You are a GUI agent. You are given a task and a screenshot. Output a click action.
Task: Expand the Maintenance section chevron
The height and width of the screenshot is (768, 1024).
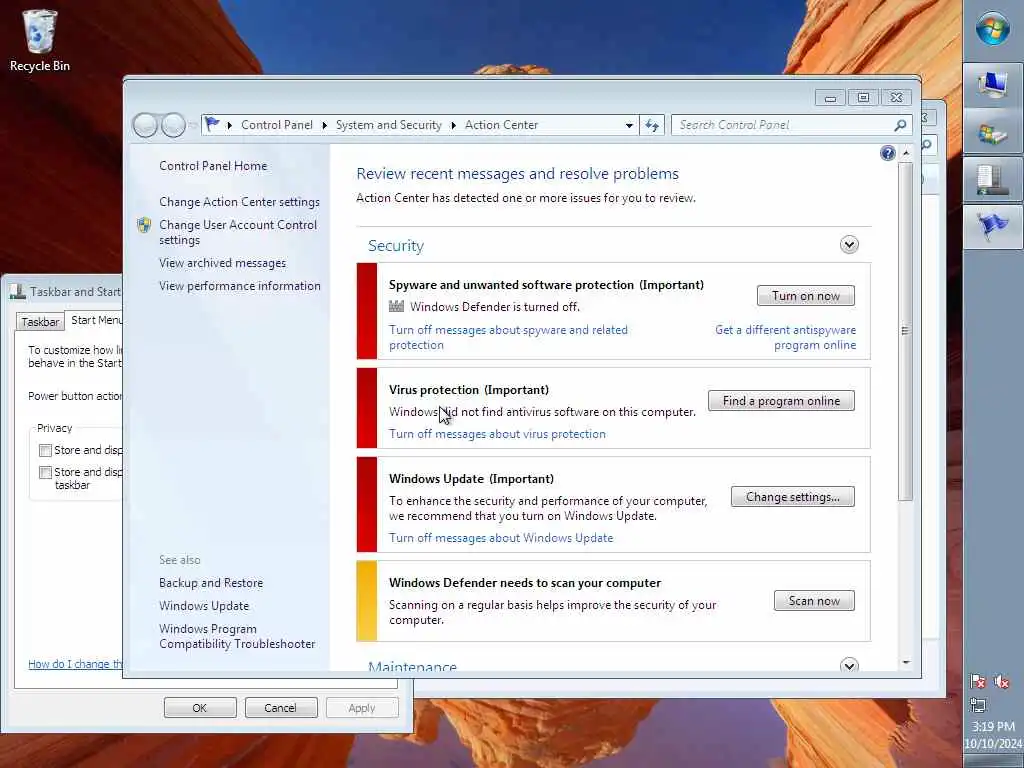click(x=849, y=665)
